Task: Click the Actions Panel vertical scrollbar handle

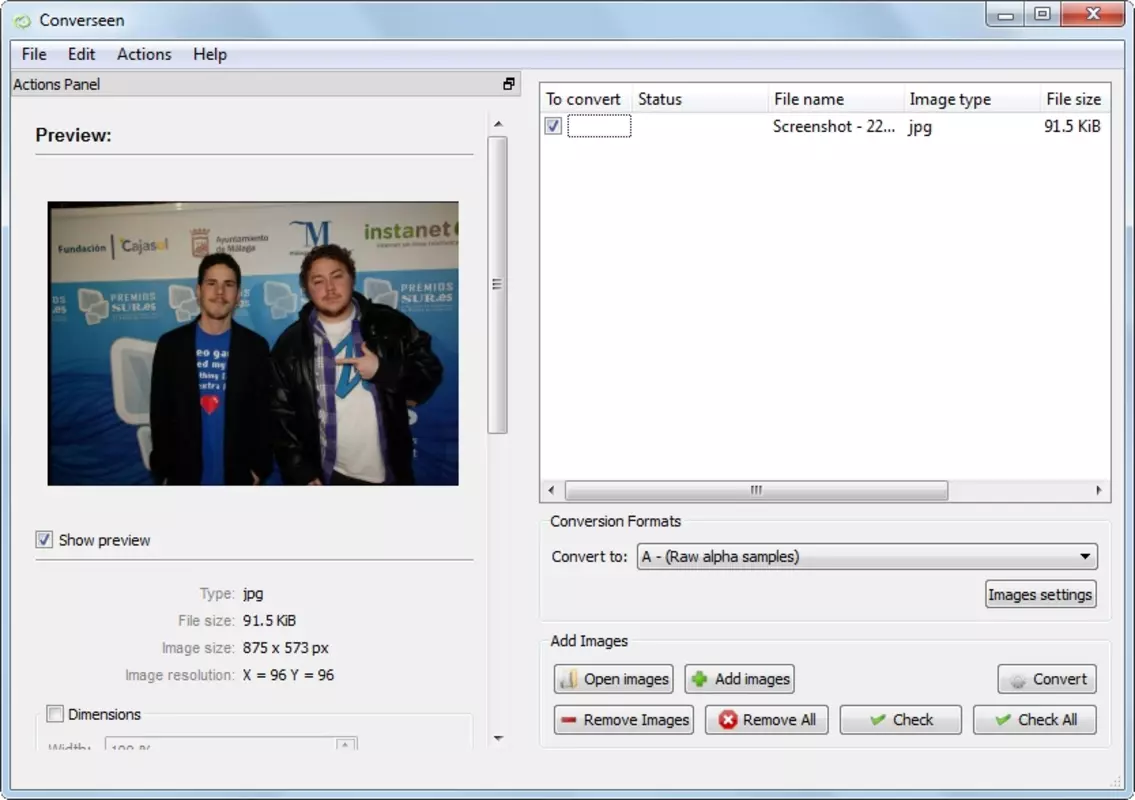Action: 497,285
